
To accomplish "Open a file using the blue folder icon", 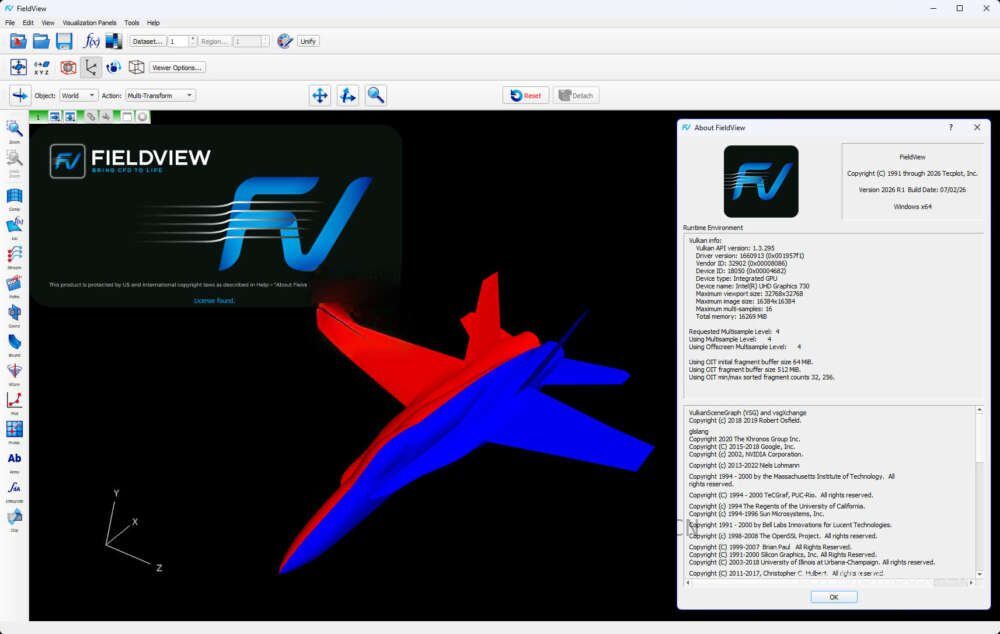I will click(41, 41).
